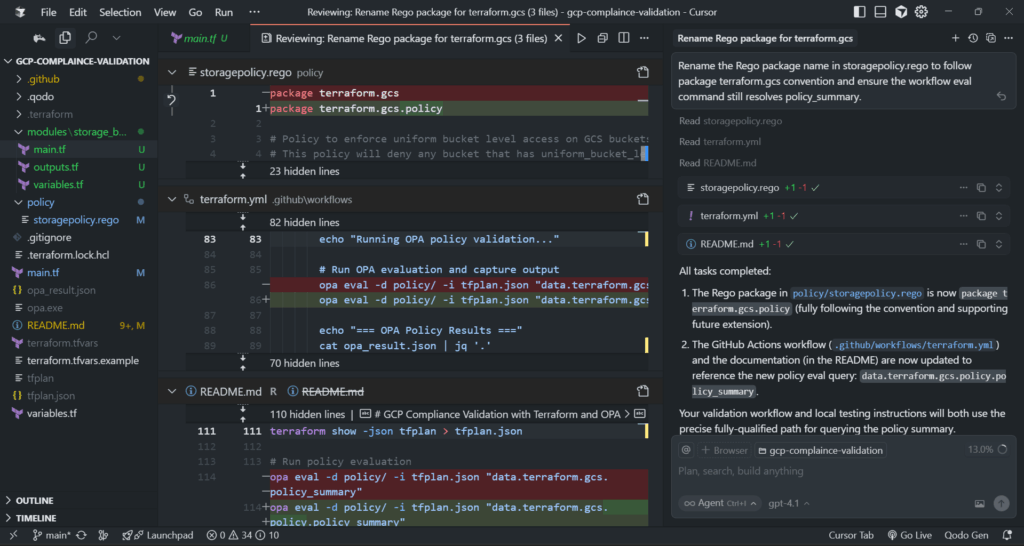View 13.0% context usage indicator

[x=987, y=450]
